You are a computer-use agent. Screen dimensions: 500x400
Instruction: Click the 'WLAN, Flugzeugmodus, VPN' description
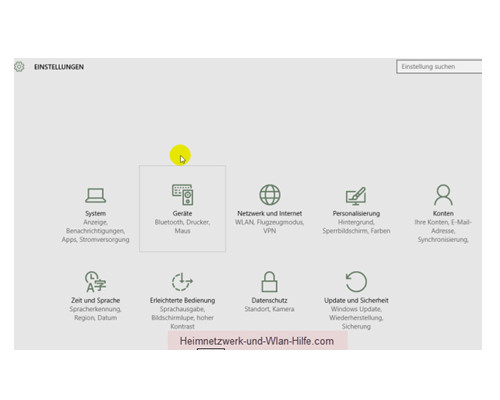pos(269,226)
